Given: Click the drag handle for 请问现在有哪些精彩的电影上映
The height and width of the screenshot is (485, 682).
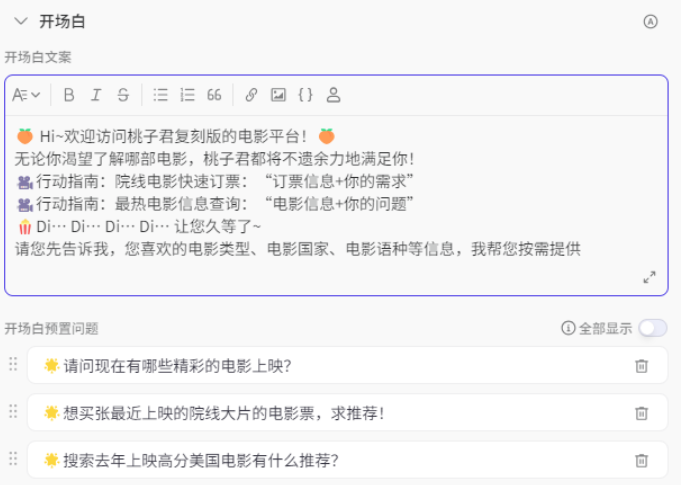Looking at the screenshot, I should pyautogui.click(x=13, y=365).
